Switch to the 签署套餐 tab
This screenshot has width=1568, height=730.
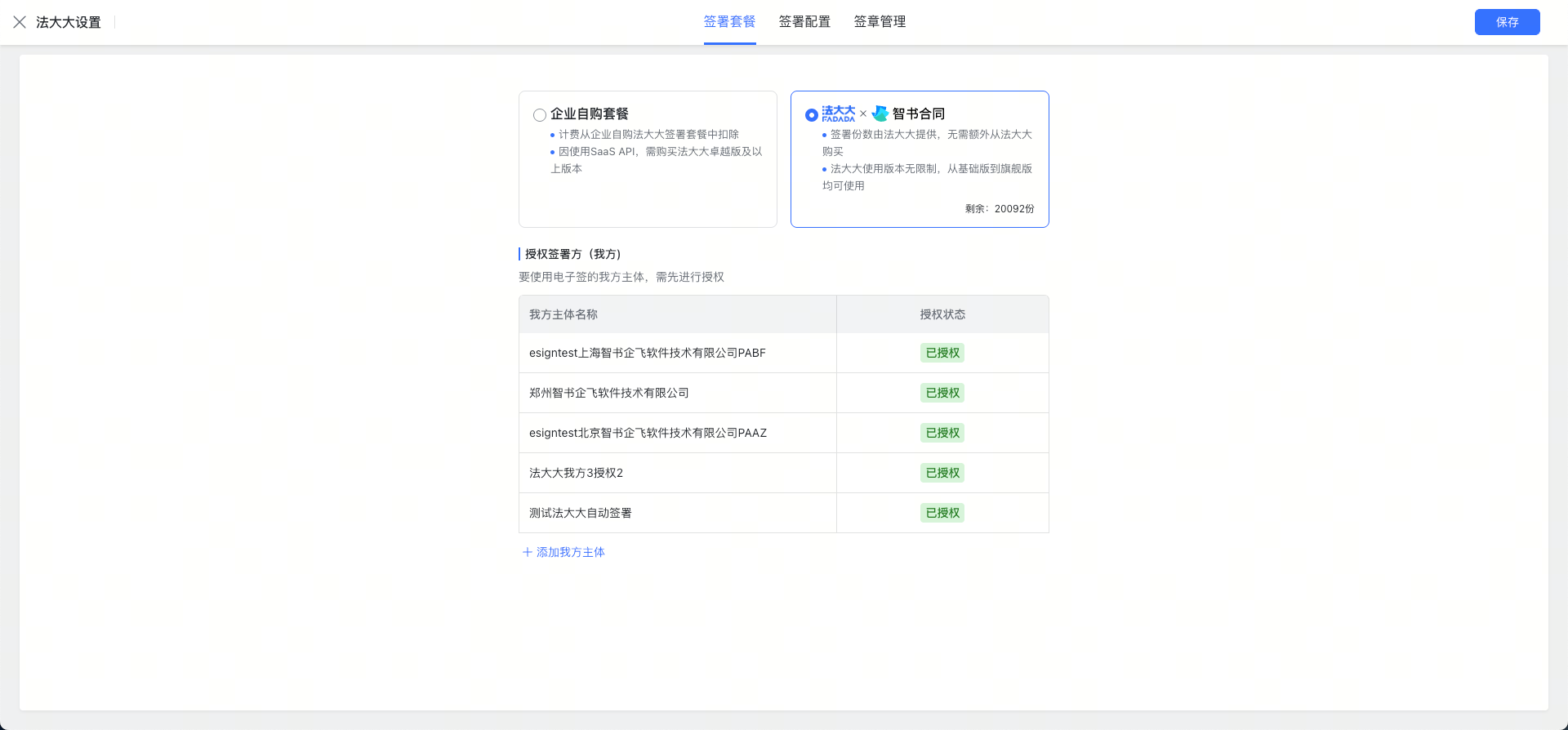point(729,22)
